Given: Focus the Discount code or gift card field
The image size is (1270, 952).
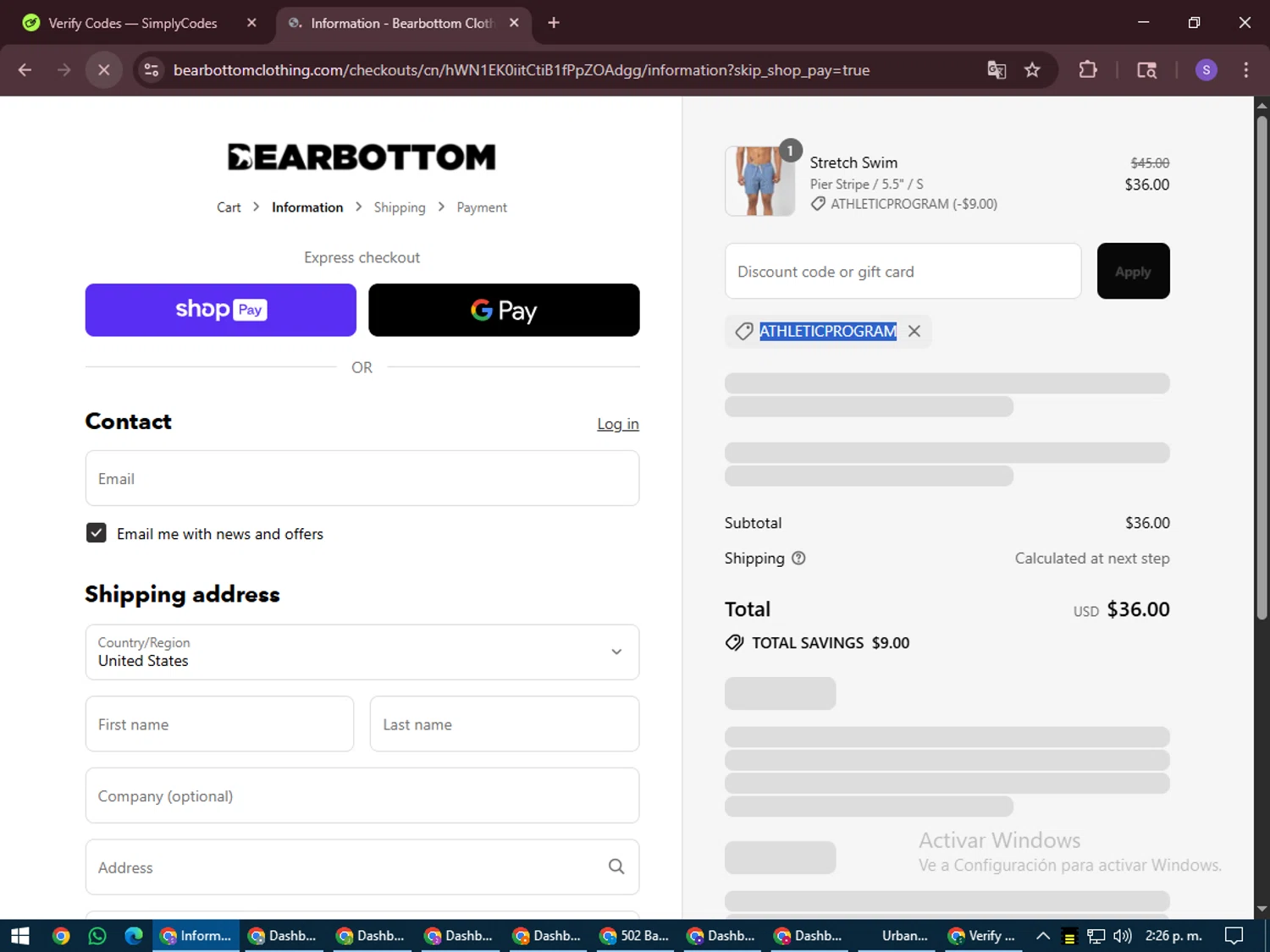Looking at the screenshot, I should tap(903, 271).
